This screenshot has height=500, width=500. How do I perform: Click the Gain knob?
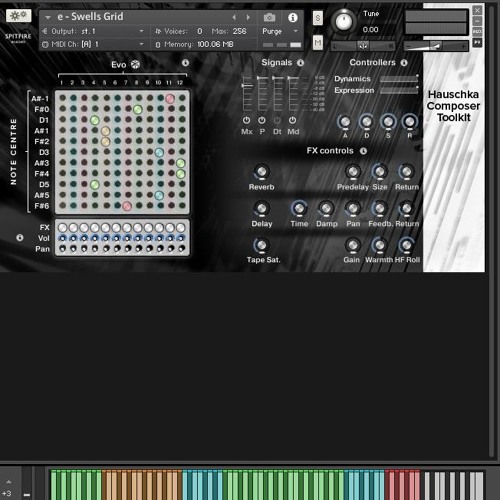[353, 245]
